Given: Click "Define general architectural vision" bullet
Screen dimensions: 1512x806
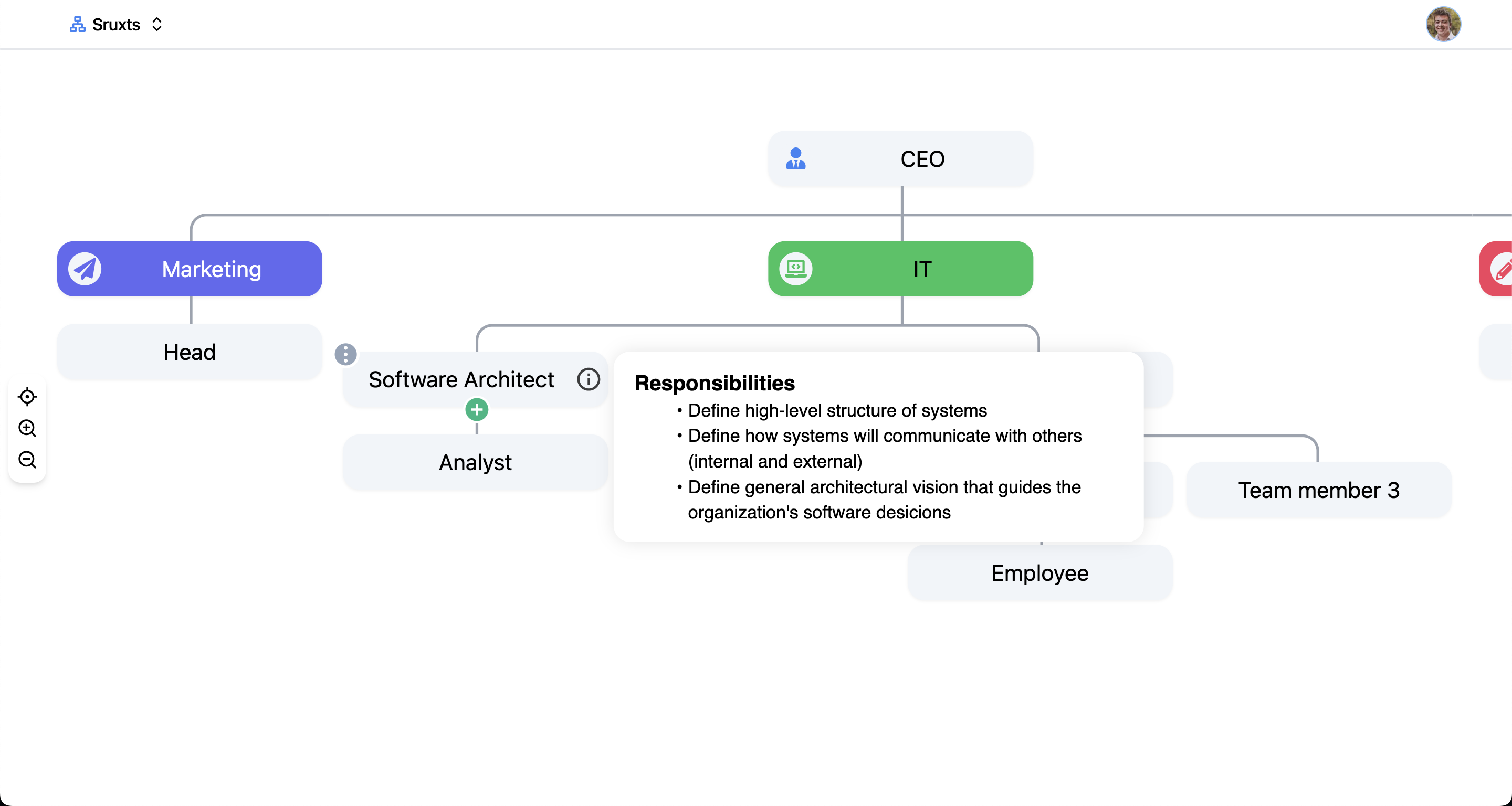Looking at the screenshot, I should click(x=884, y=500).
